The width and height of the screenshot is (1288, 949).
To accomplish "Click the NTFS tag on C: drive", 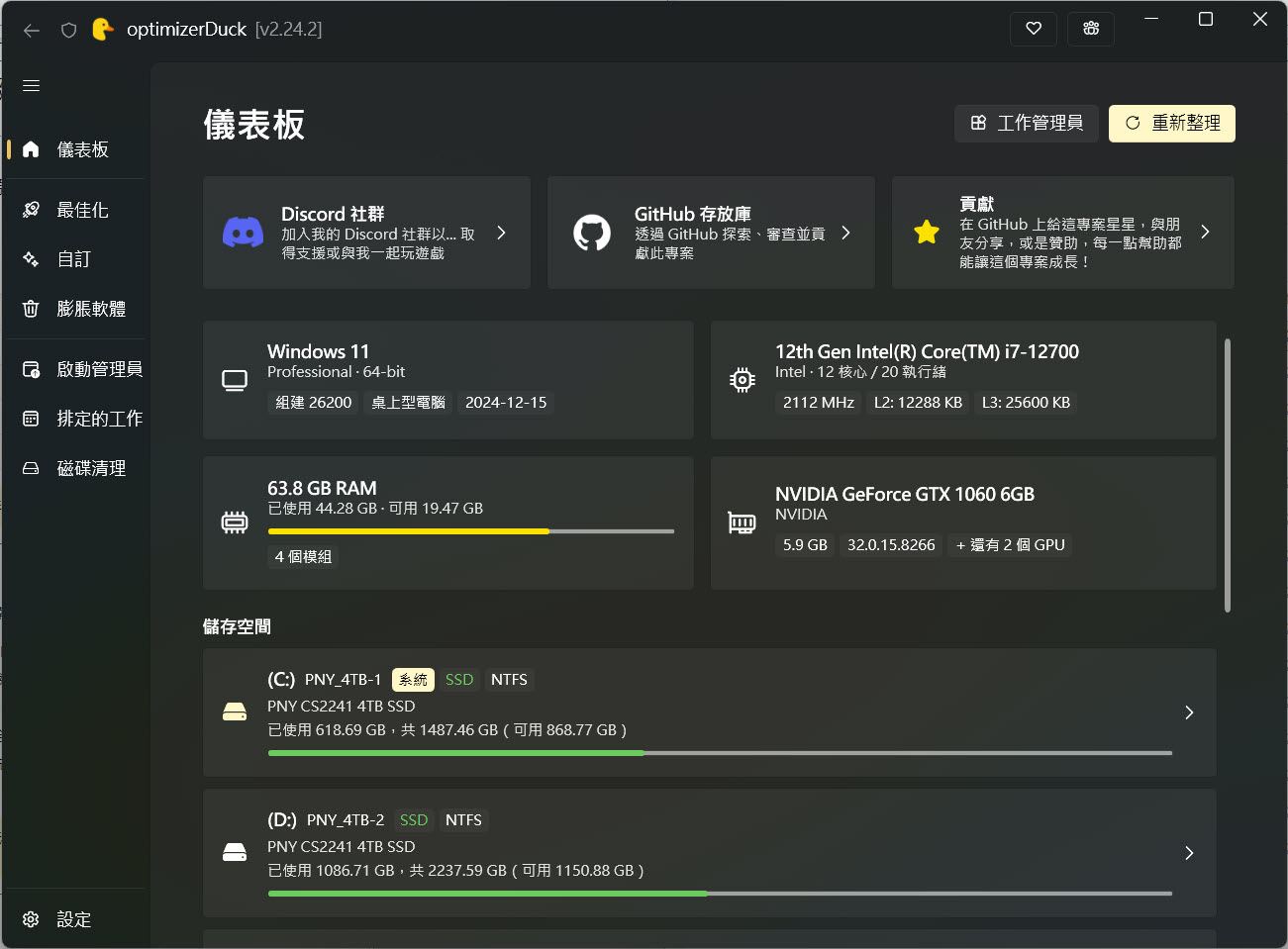I will 509,680.
